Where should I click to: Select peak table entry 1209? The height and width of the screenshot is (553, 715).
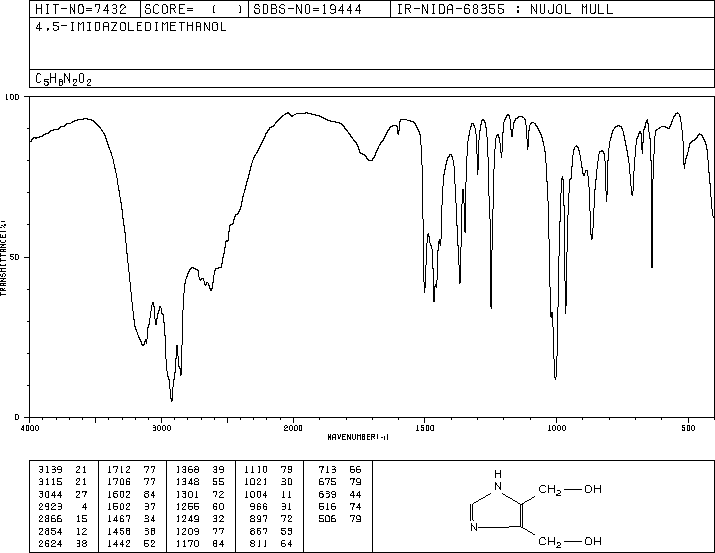[187, 531]
